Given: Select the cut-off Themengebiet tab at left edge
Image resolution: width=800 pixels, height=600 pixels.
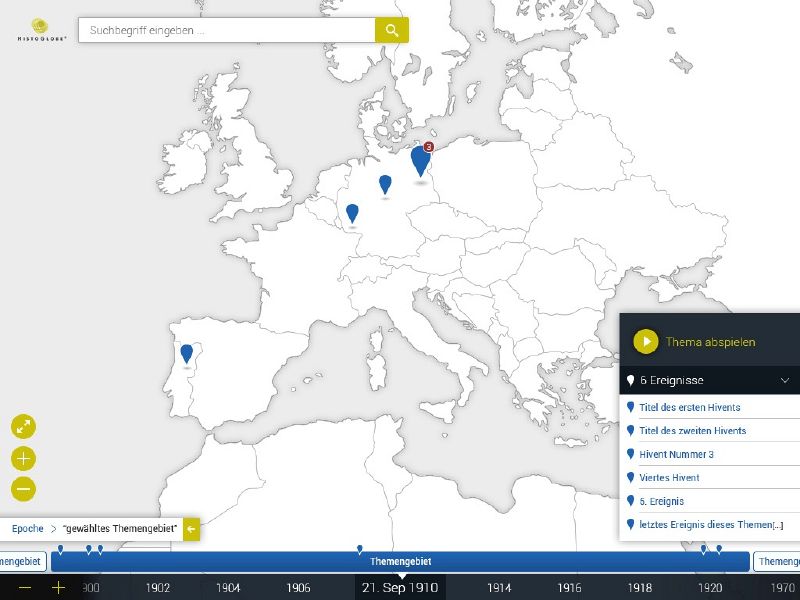Looking at the screenshot, I should click(22, 561).
